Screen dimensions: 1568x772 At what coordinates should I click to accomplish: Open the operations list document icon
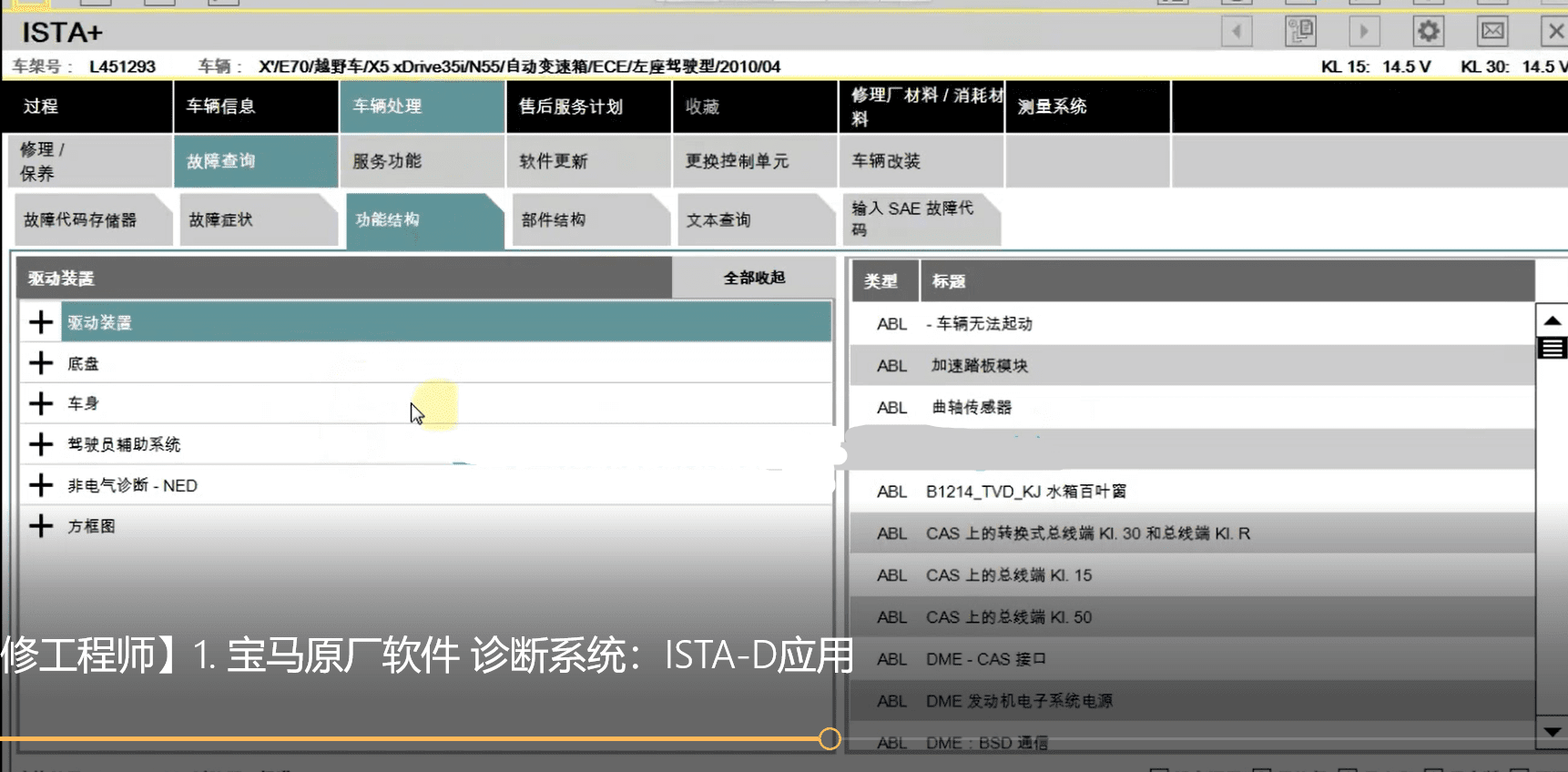pos(1300,31)
